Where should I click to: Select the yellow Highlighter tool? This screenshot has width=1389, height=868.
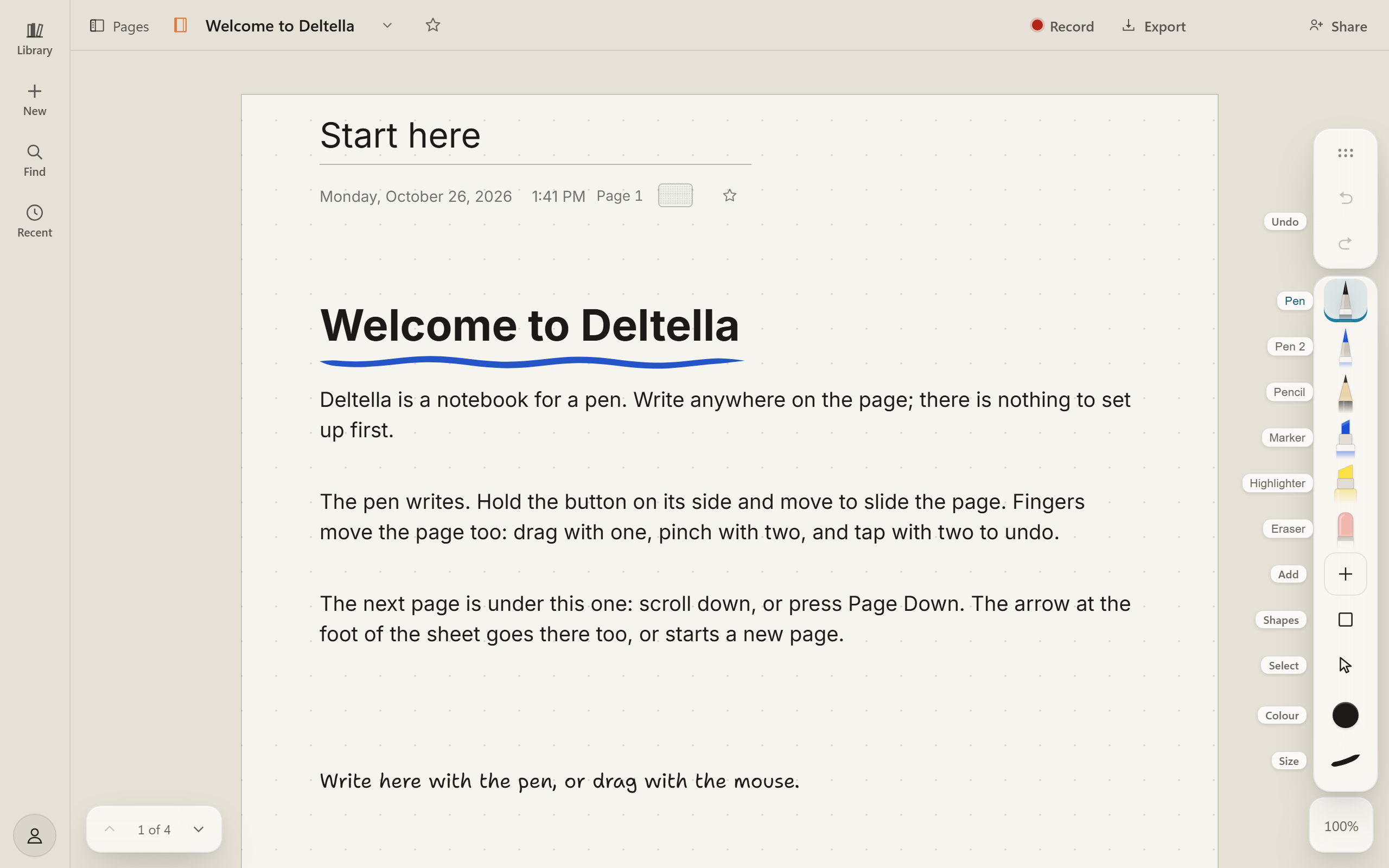tap(1346, 483)
